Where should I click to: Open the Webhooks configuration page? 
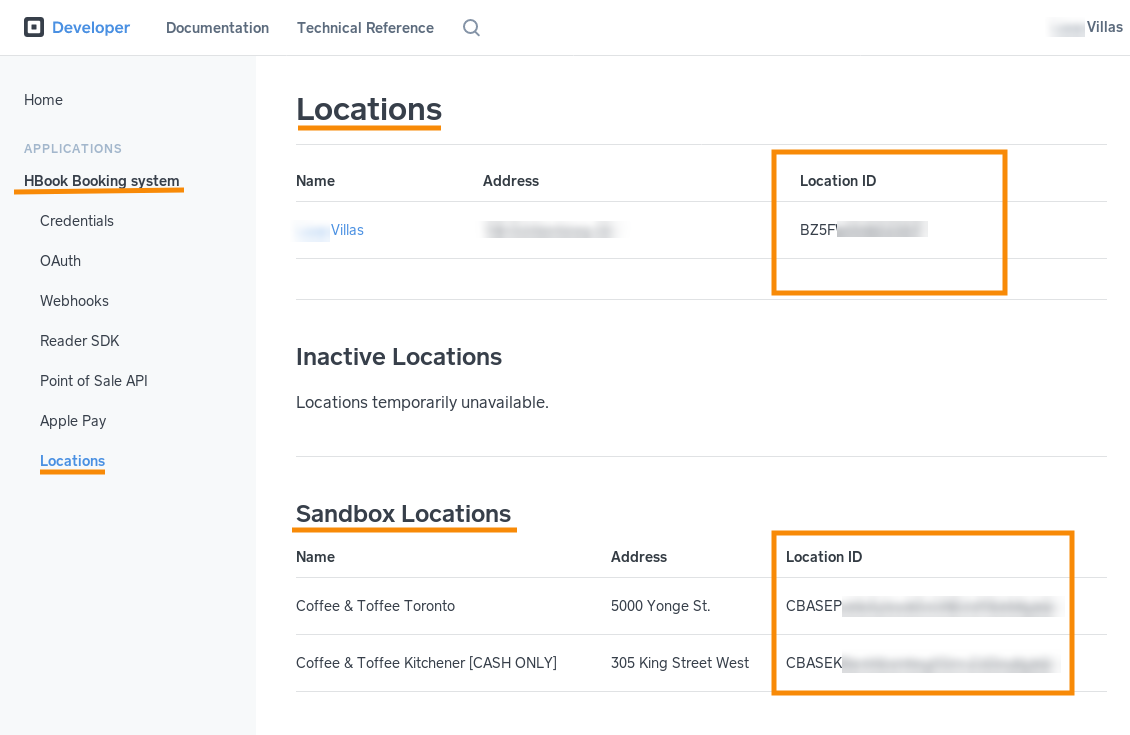(74, 301)
